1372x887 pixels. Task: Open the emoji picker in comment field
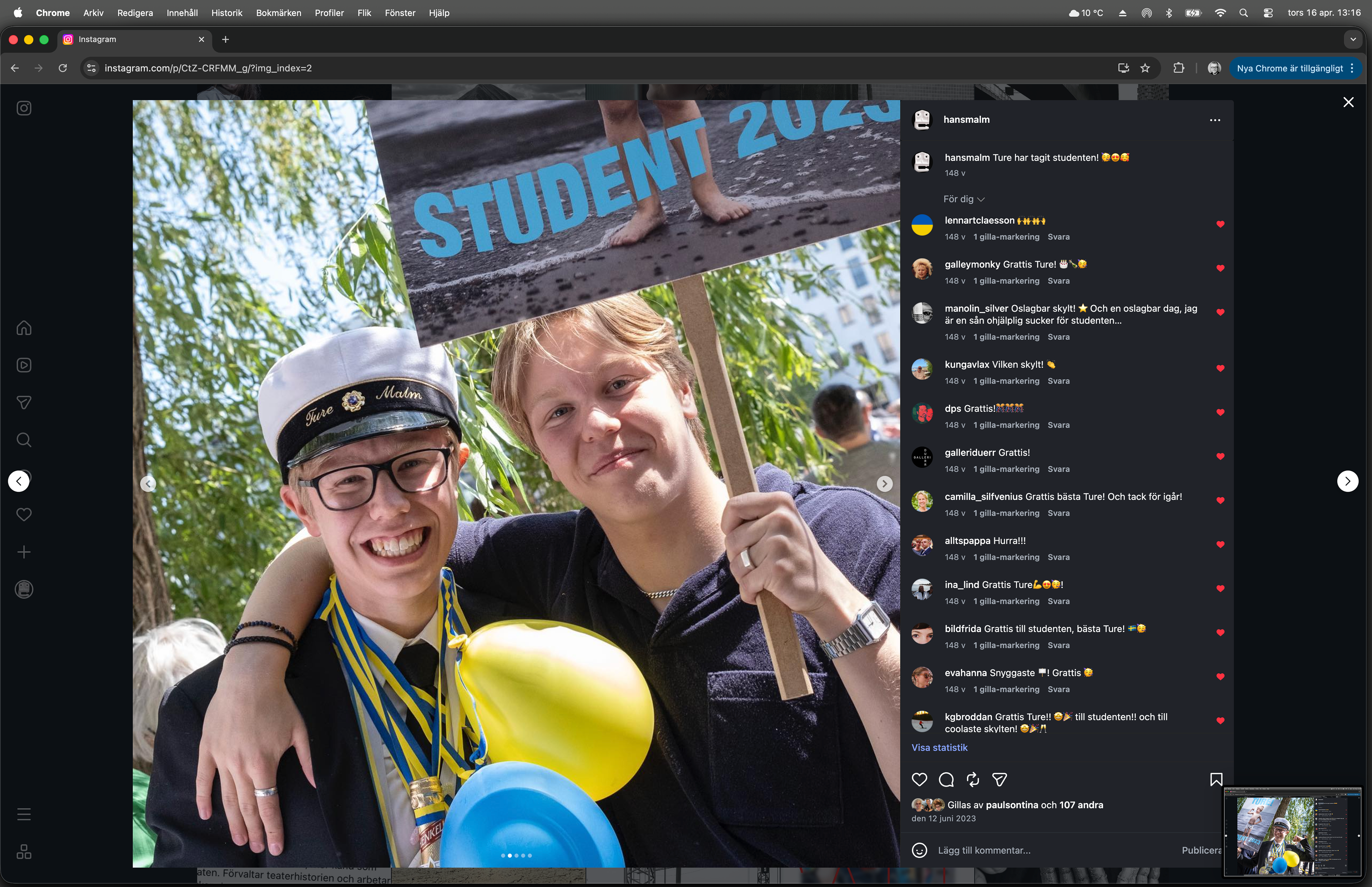pyautogui.click(x=919, y=850)
